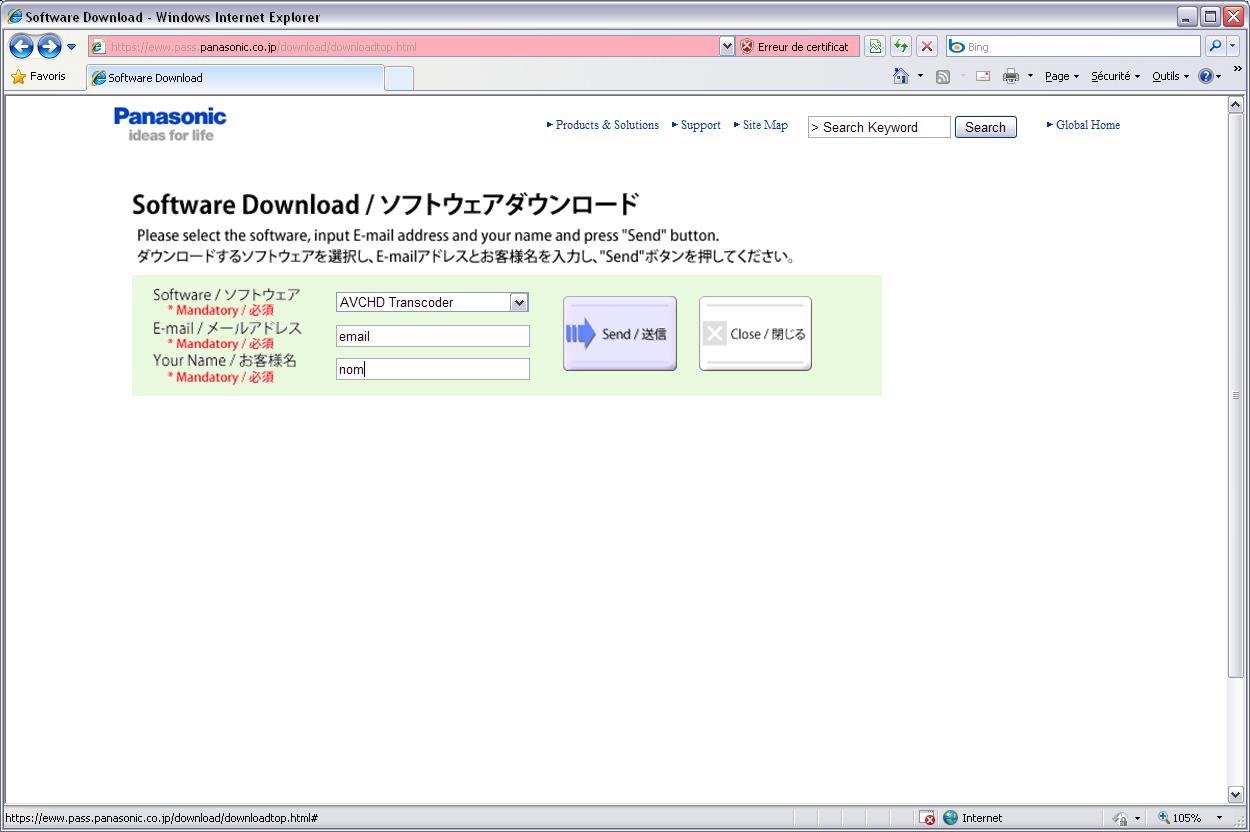Click the Compatibility View icon
This screenshot has height=832, width=1250.
(876, 46)
